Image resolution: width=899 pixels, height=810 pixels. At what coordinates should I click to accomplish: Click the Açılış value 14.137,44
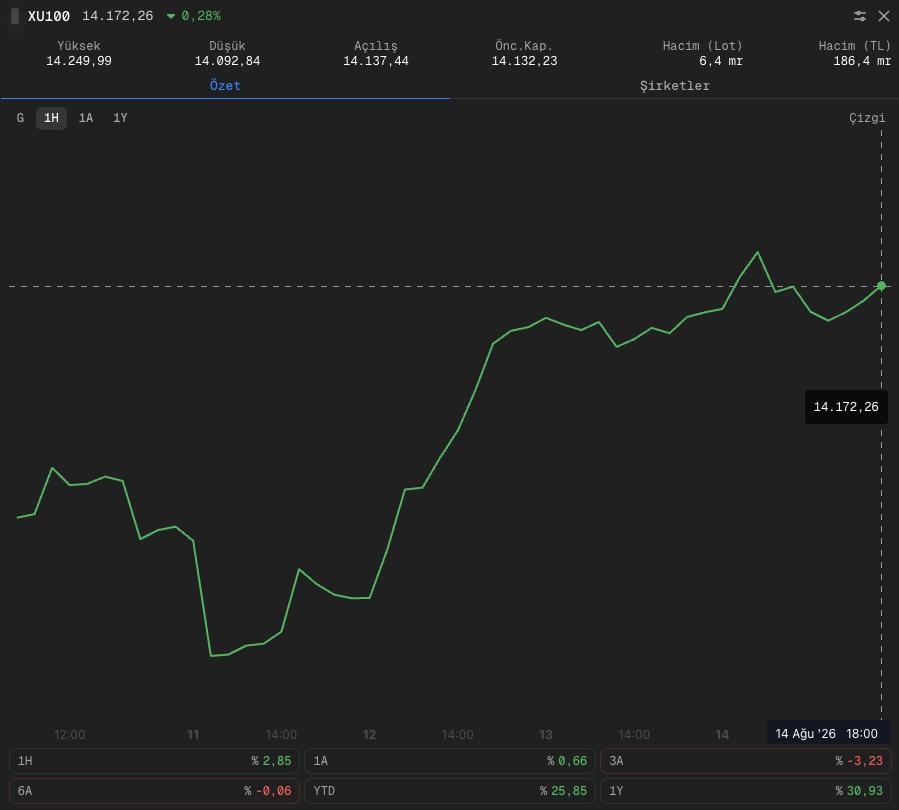click(376, 61)
